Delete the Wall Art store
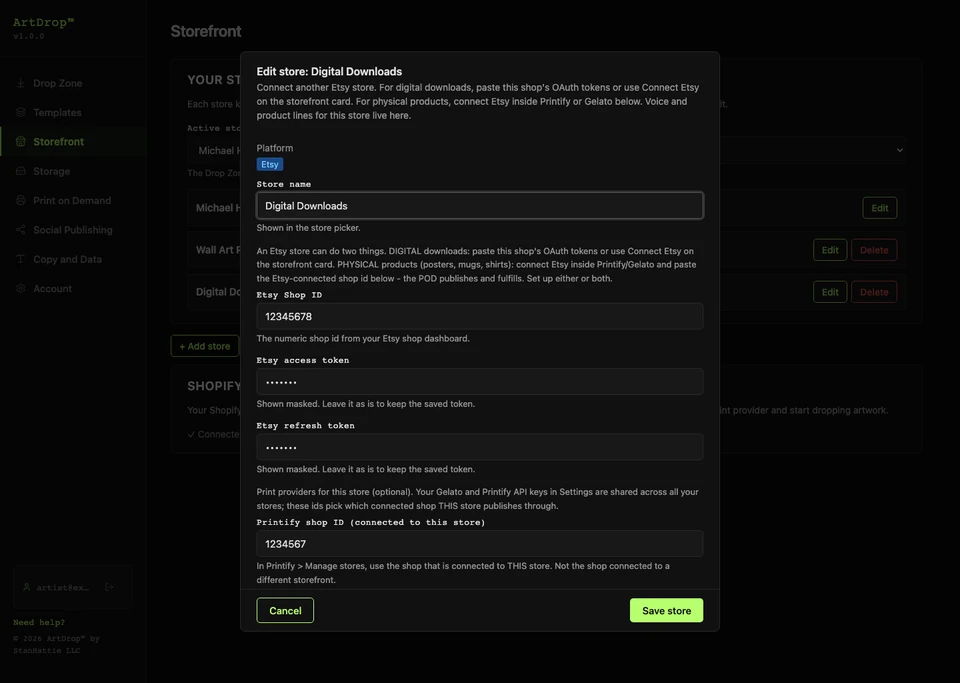Viewport: 960px width, 683px height. pyautogui.click(x=874, y=250)
